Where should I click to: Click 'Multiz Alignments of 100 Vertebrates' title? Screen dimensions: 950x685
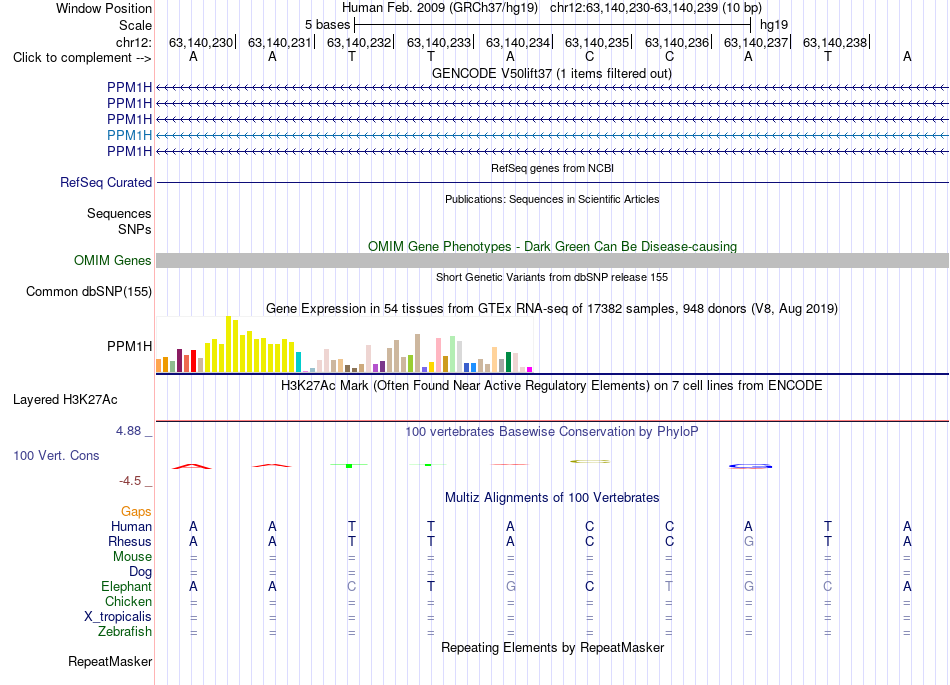(552, 497)
